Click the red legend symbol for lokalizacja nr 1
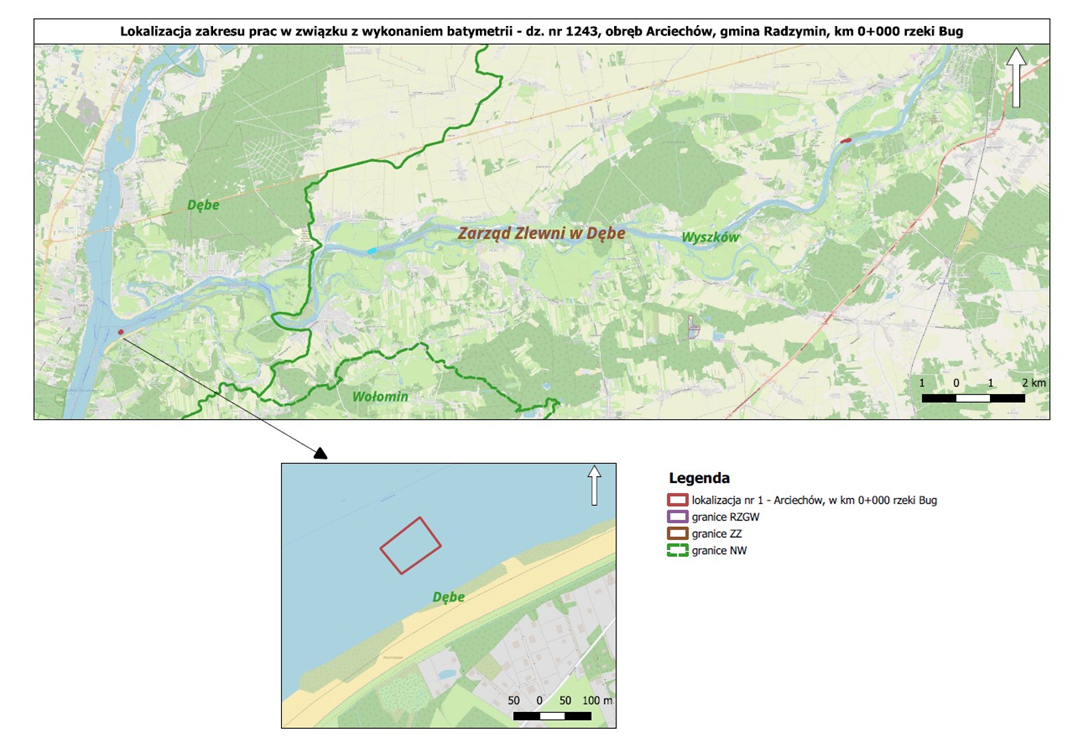 677,499
